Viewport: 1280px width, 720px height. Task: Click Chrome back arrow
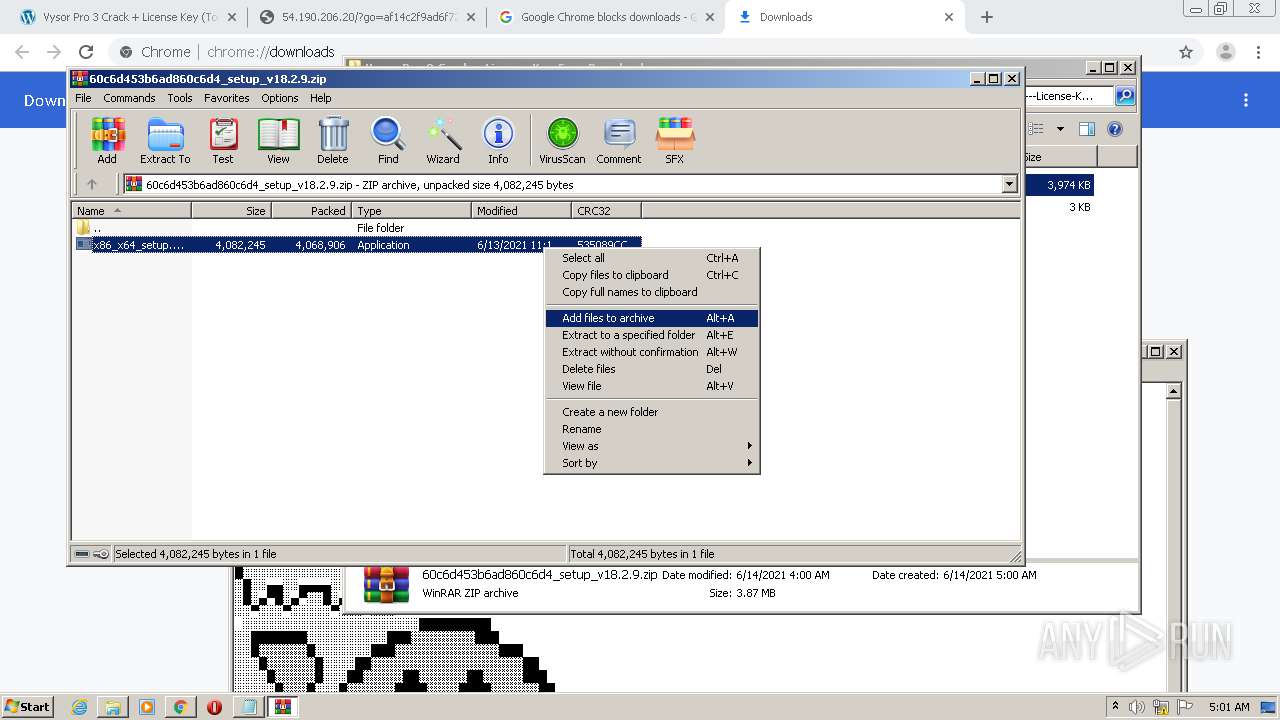[x=22, y=52]
